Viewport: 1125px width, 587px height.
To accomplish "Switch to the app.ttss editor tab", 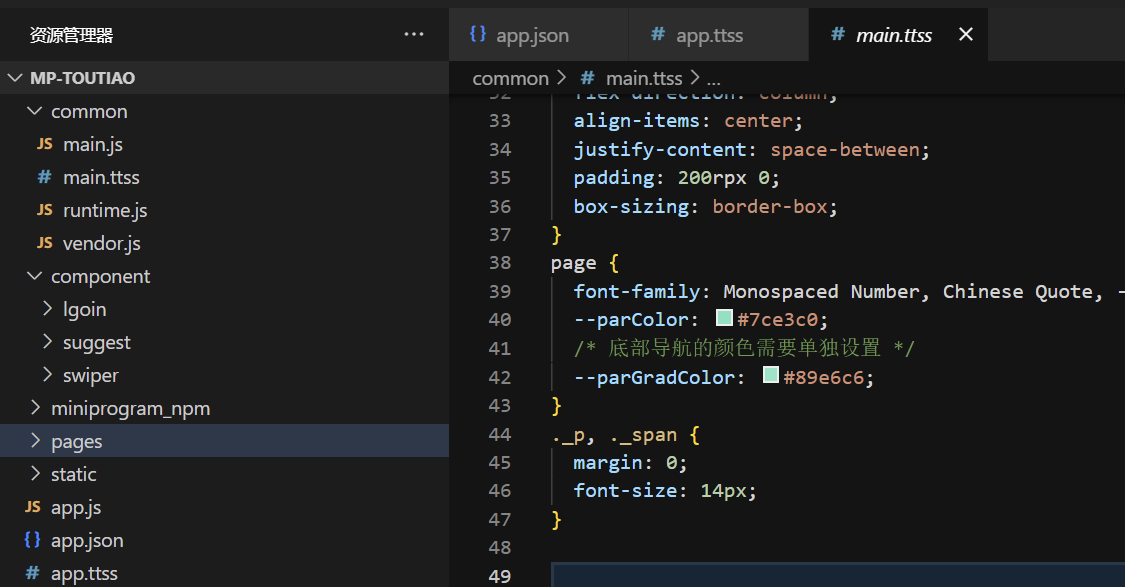I will tap(709, 35).
